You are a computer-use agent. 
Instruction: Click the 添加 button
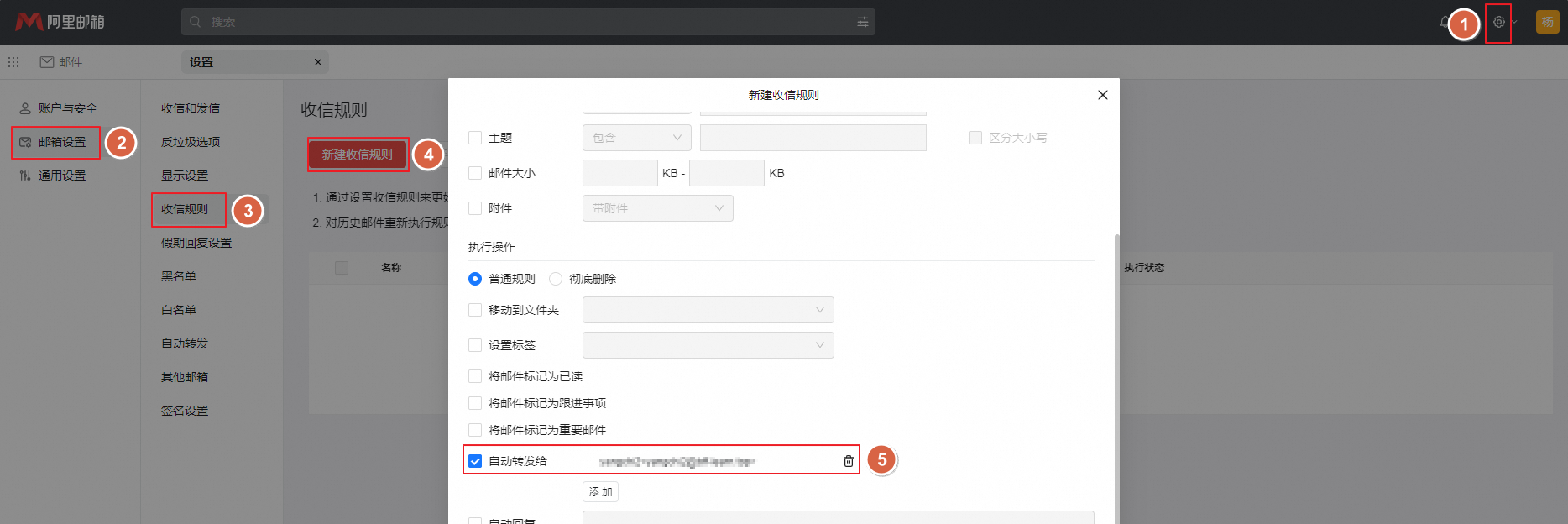(600, 492)
